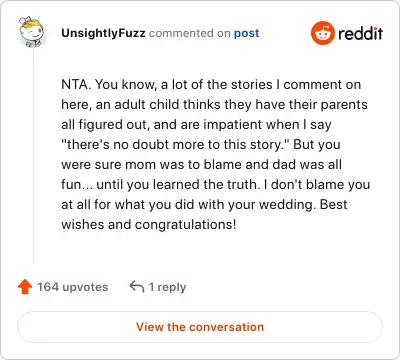Viewport: 400px width, 360px height.
Task: Click the orange Reddit Snoo logo
Action: tap(322, 33)
